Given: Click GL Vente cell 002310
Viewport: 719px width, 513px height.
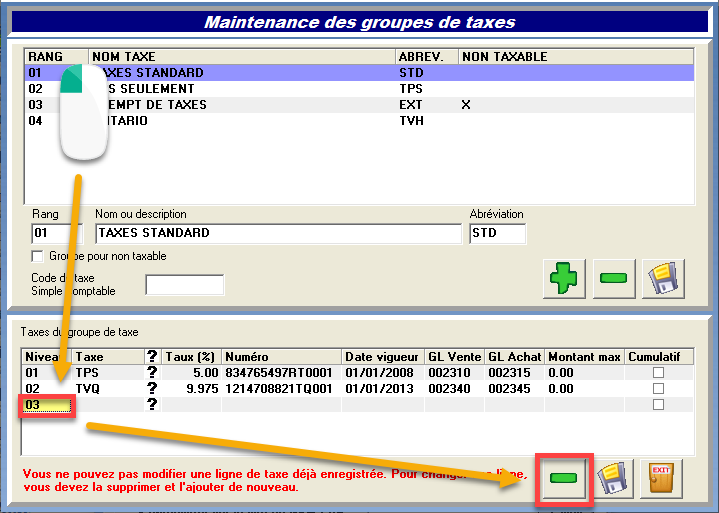Looking at the screenshot, I should pos(454,372).
